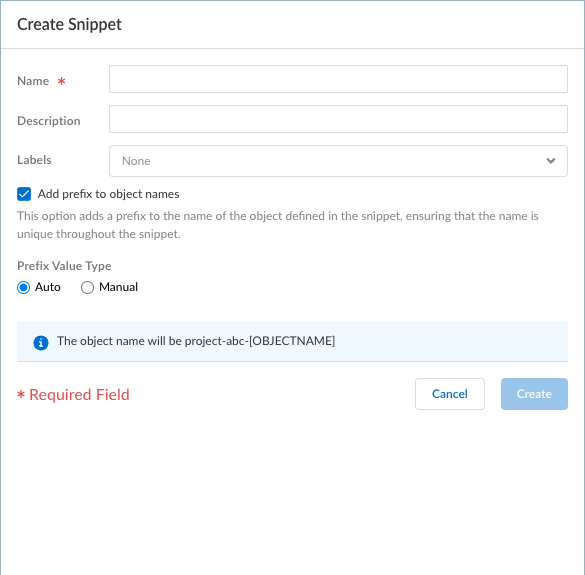This screenshot has width=585, height=575.
Task: Focus the Description input field
Action: pos(338,119)
